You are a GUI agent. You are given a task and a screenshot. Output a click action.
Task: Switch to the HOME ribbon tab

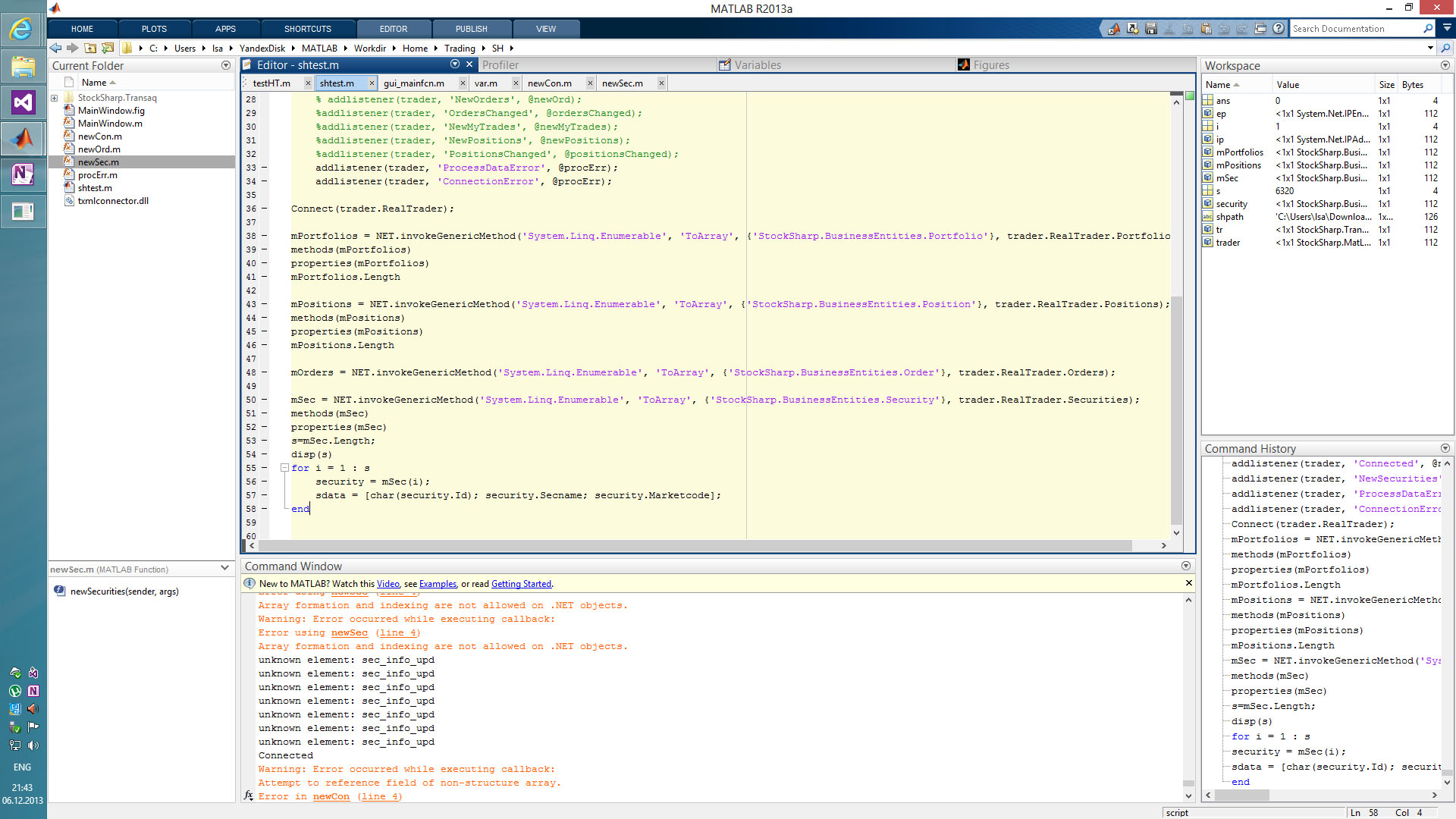tap(82, 29)
